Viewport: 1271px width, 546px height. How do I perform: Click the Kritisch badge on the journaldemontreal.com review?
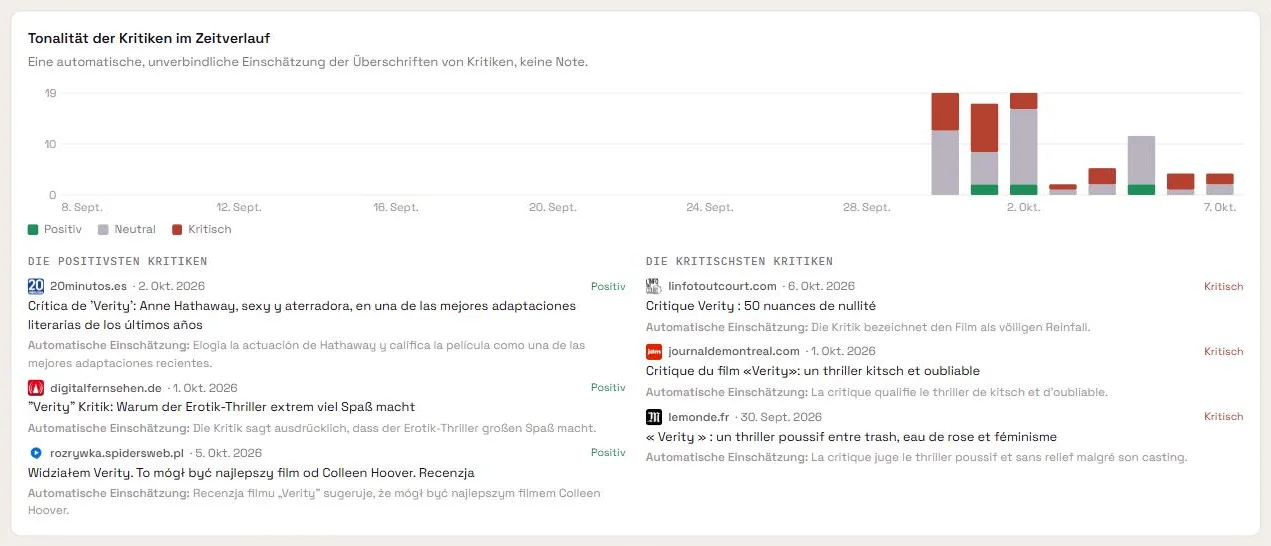point(1223,351)
